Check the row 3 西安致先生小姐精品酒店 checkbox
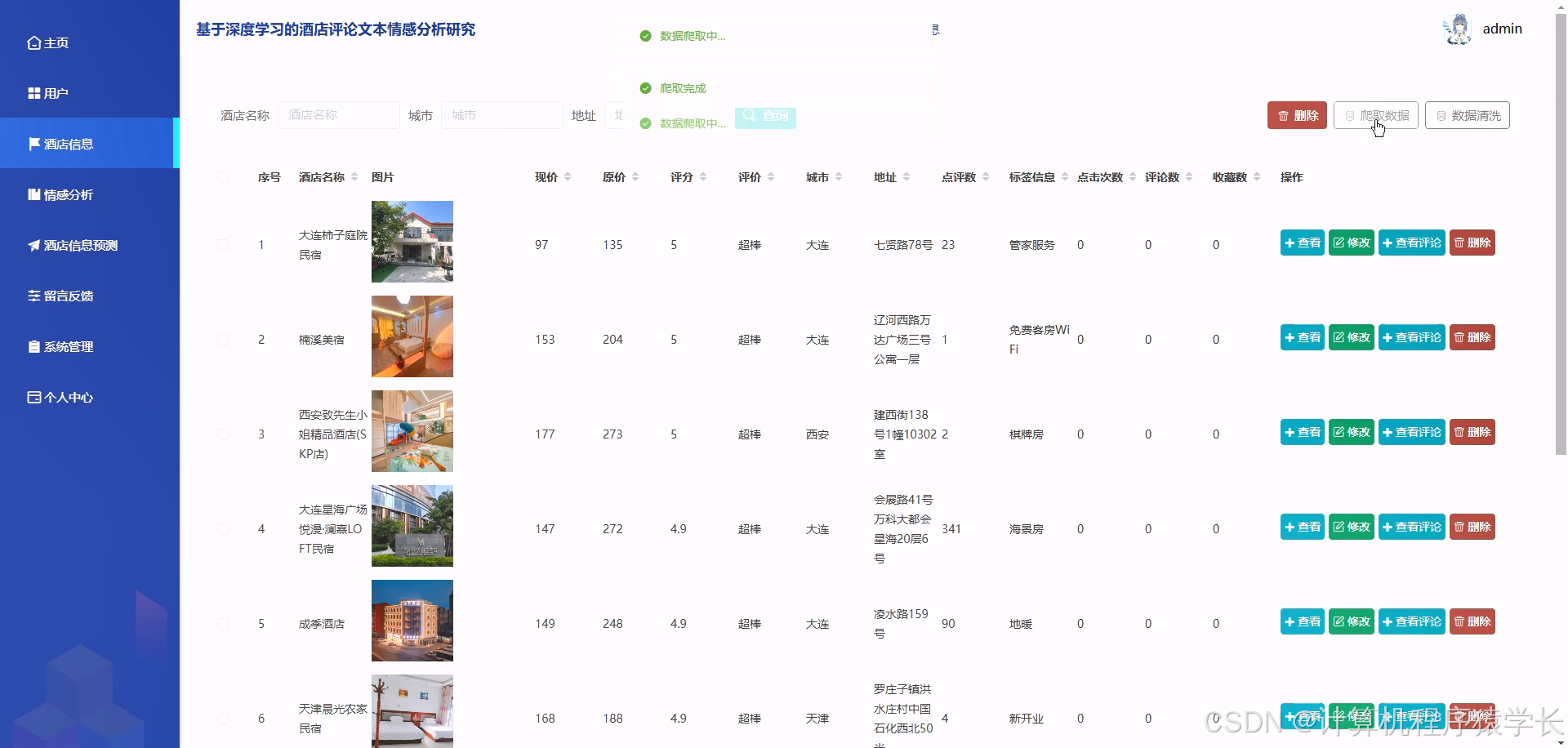This screenshot has width=1568, height=748. 223,434
